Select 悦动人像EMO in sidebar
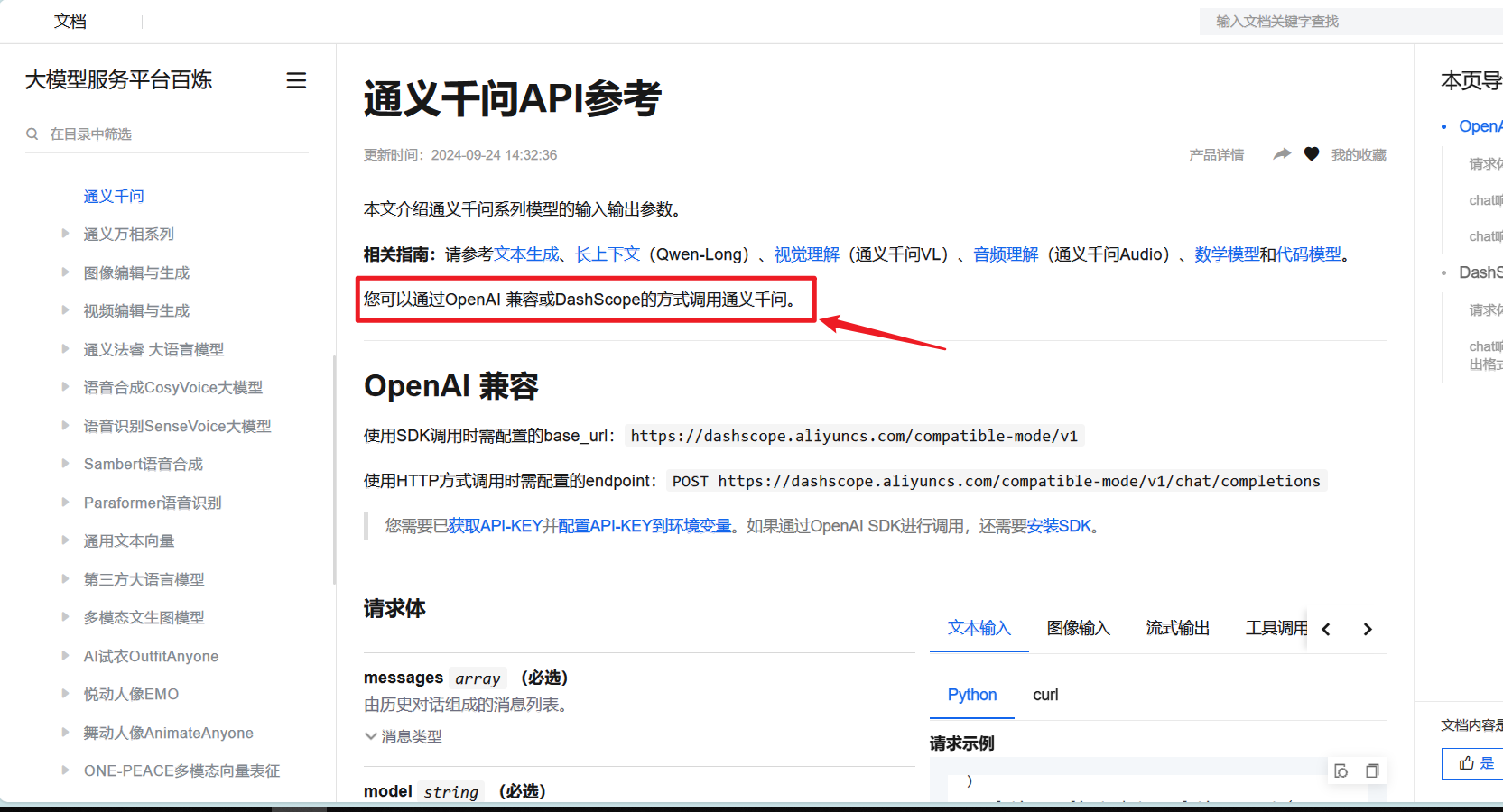Viewport: 1503px width, 812px height. pyautogui.click(x=131, y=694)
